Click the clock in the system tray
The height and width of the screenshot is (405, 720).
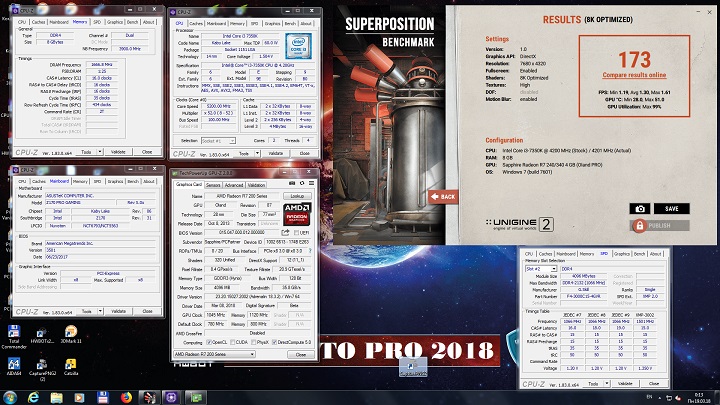click(700, 398)
